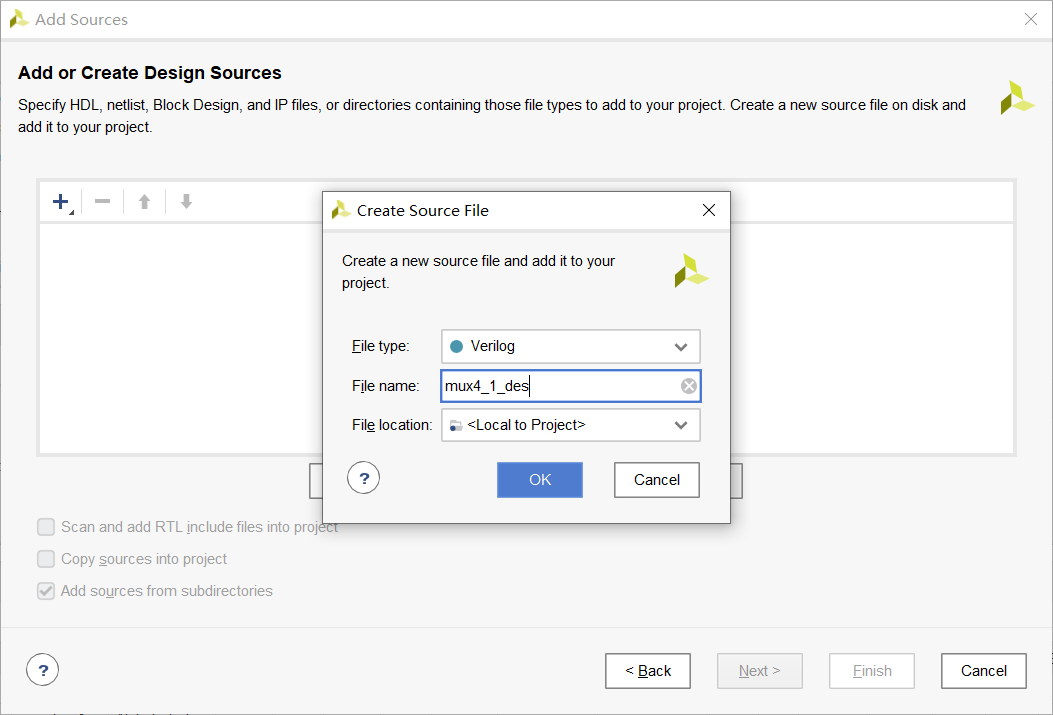
Task: Click the minus Remove toolbar icon
Action: click(102, 202)
